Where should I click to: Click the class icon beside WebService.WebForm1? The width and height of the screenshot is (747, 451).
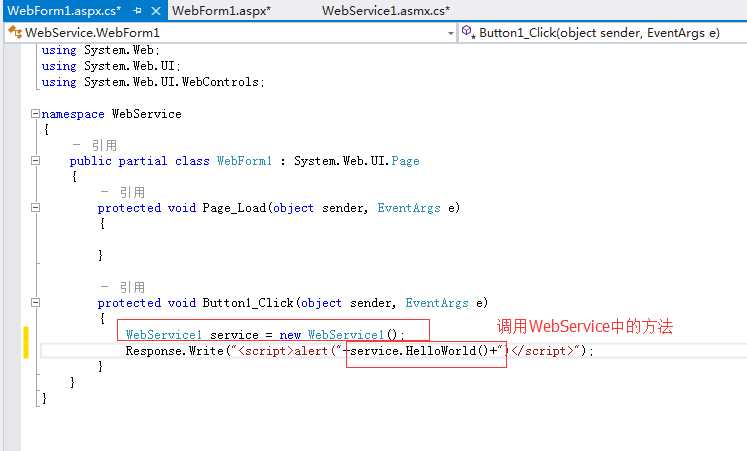coord(15,32)
